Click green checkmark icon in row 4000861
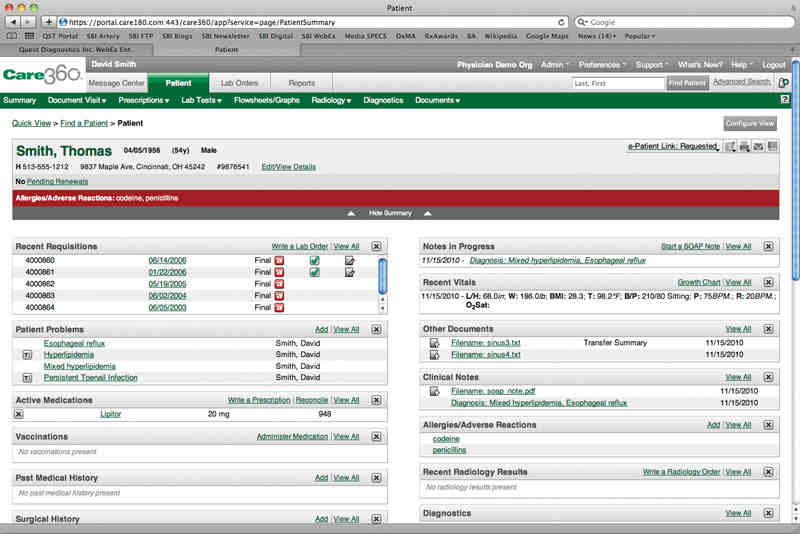 pyautogui.click(x=314, y=272)
